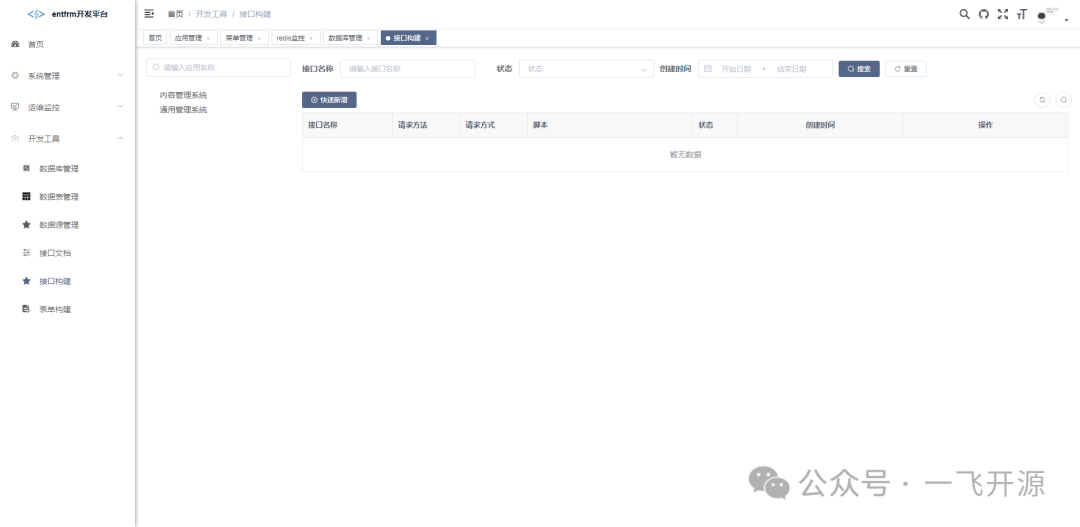
Task: Collapse 开发工具 menu chevron
Action: click(121, 138)
